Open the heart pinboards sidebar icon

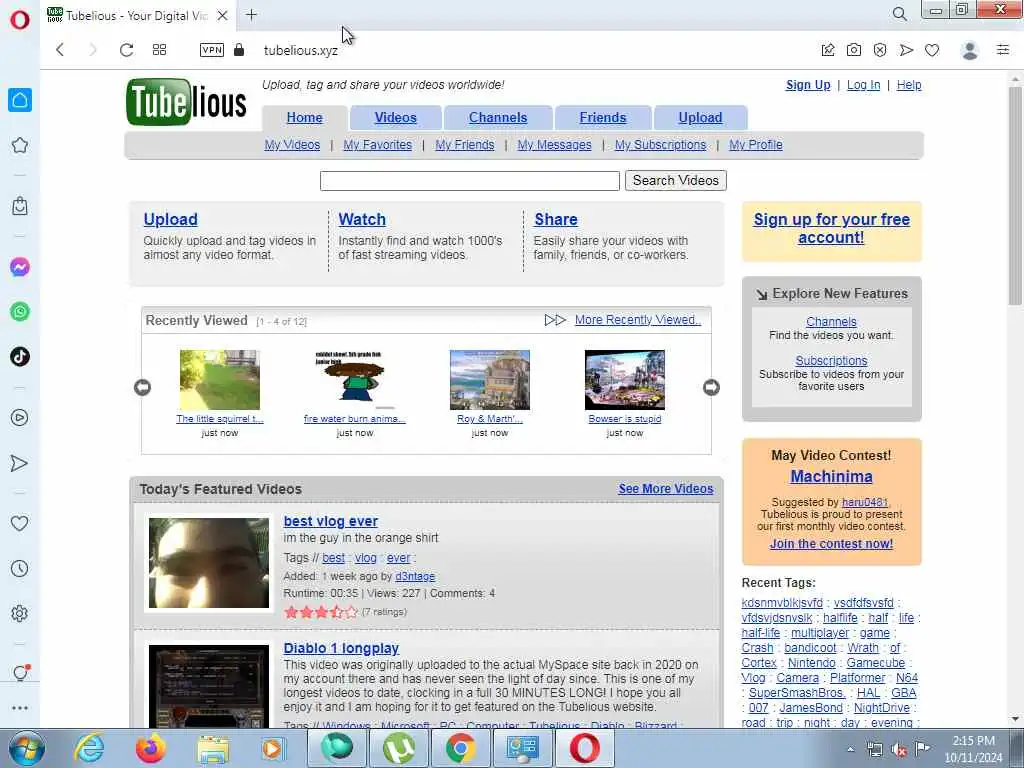pos(20,523)
